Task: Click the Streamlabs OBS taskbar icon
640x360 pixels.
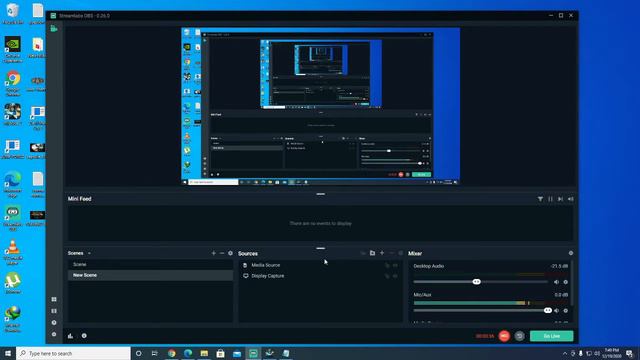Action: click(253, 353)
